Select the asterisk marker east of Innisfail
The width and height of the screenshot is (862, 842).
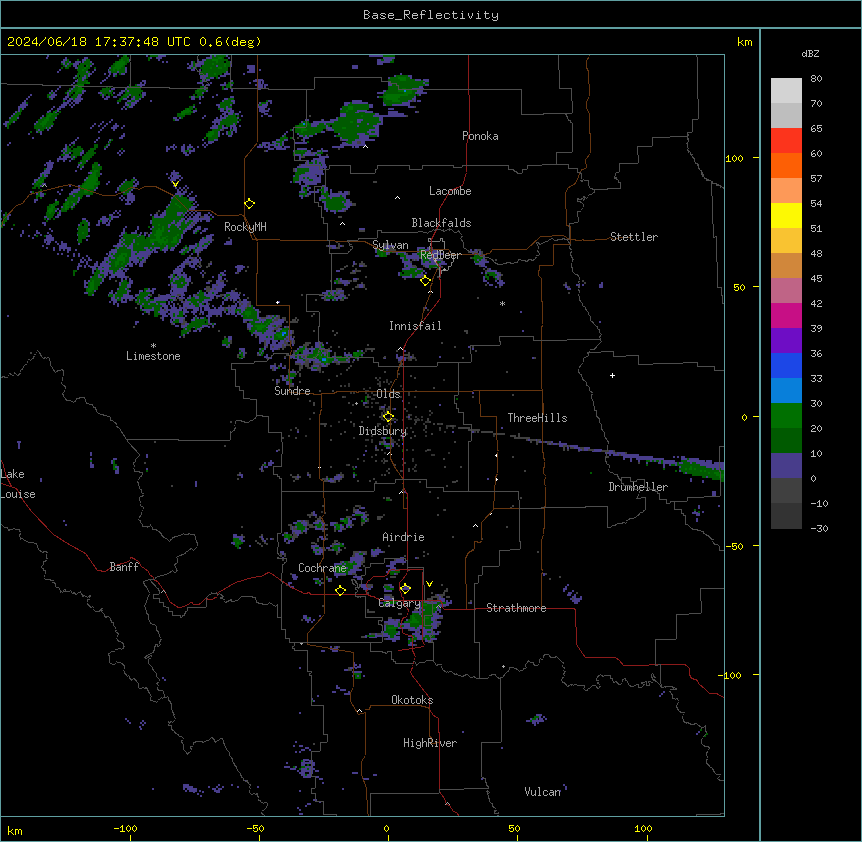coord(502,303)
